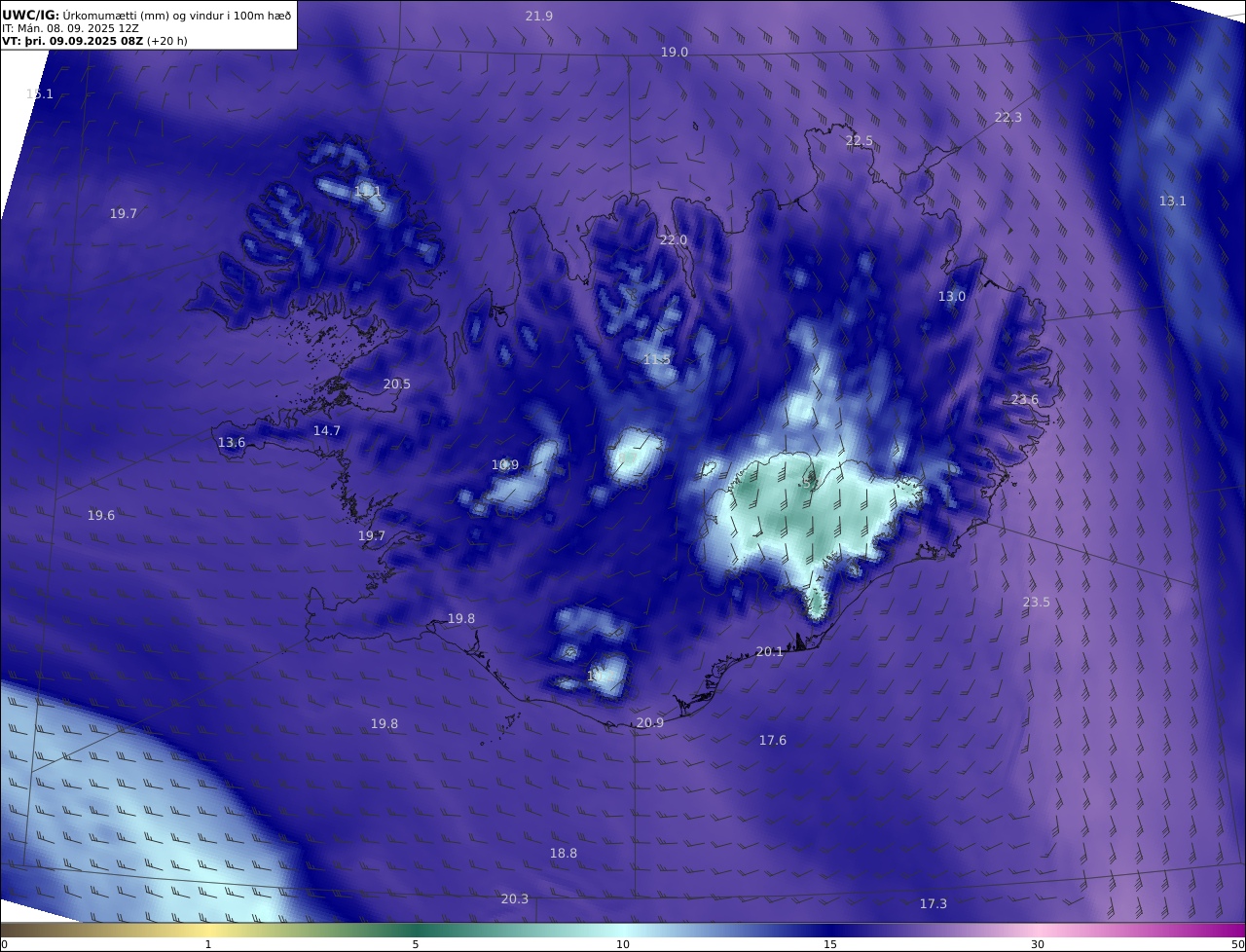Click the 13.0 value on the map
Viewport: 1246px width, 952px height.
(952, 297)
